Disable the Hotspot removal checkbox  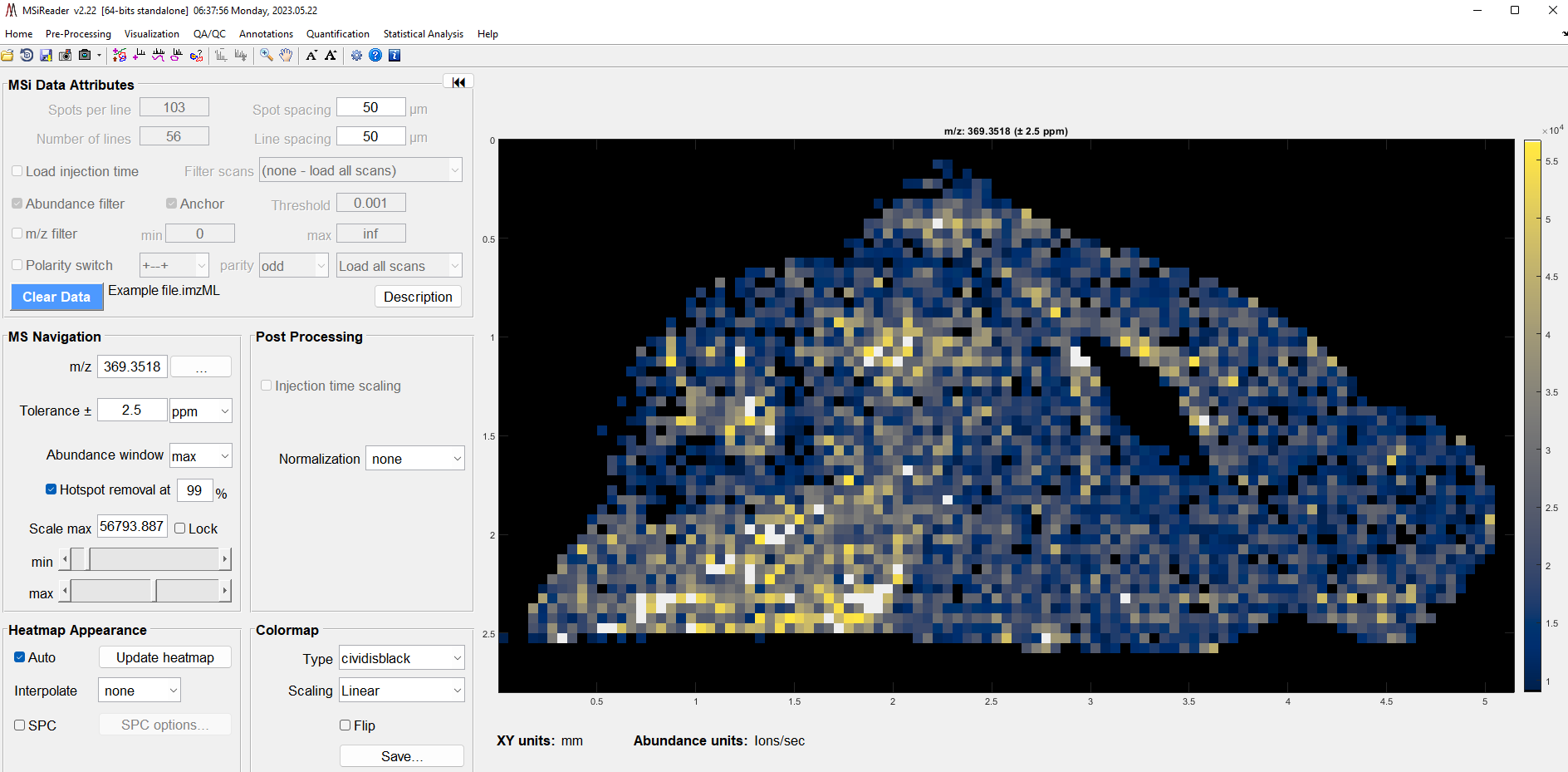point(51,489)
